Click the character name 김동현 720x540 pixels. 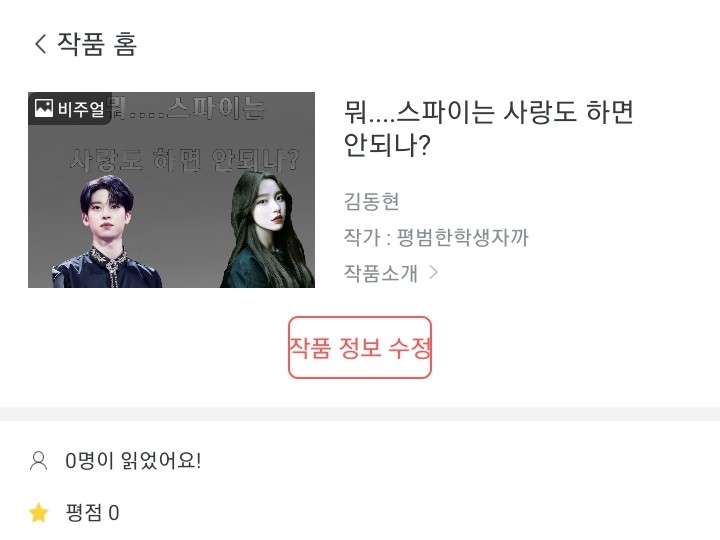coord(371,201)
